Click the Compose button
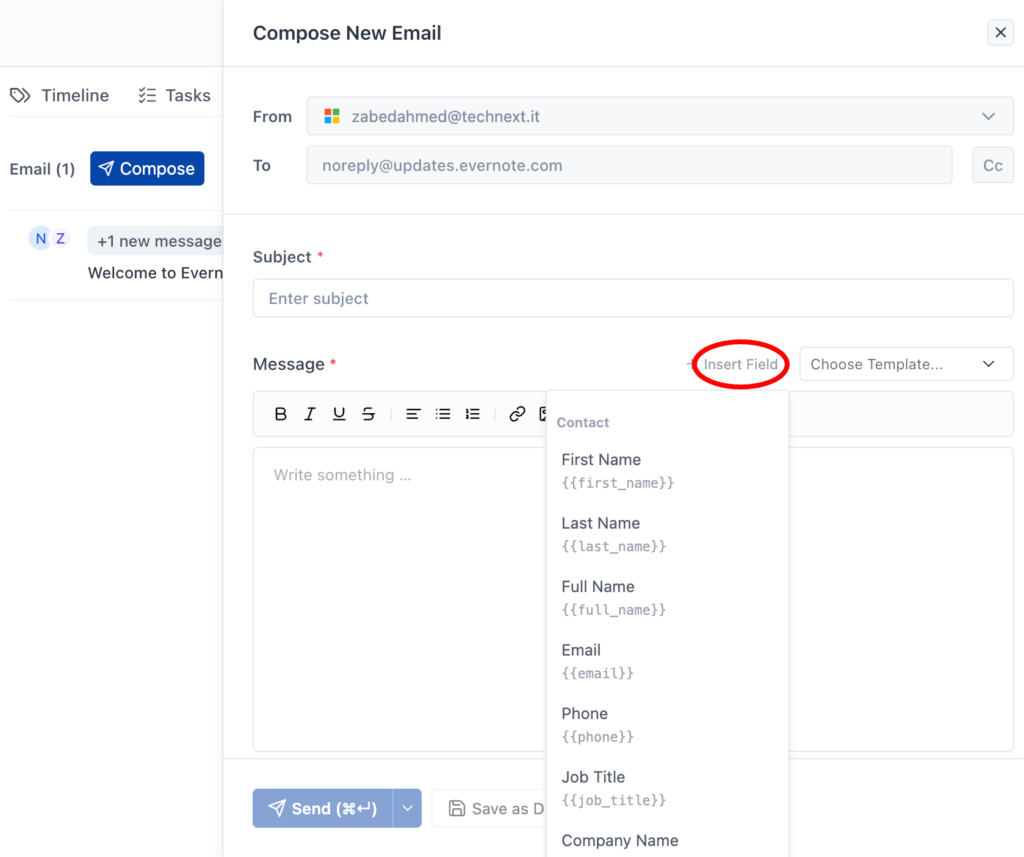Image resolution: width=1024 pixels, height=857 pixels. [x=147, y=168]
